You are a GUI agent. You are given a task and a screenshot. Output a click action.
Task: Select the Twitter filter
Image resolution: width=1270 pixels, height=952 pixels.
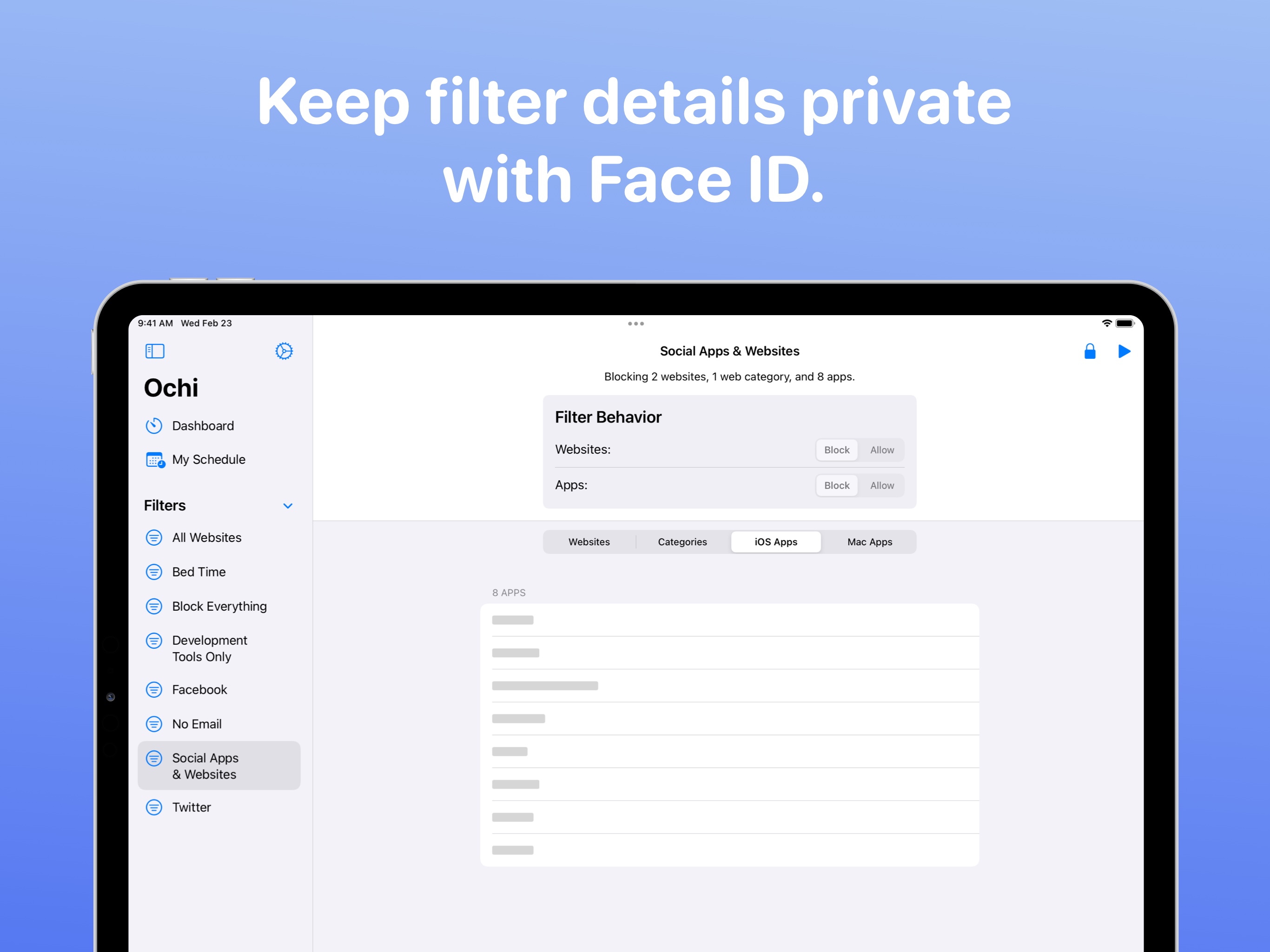pos(191,807)
